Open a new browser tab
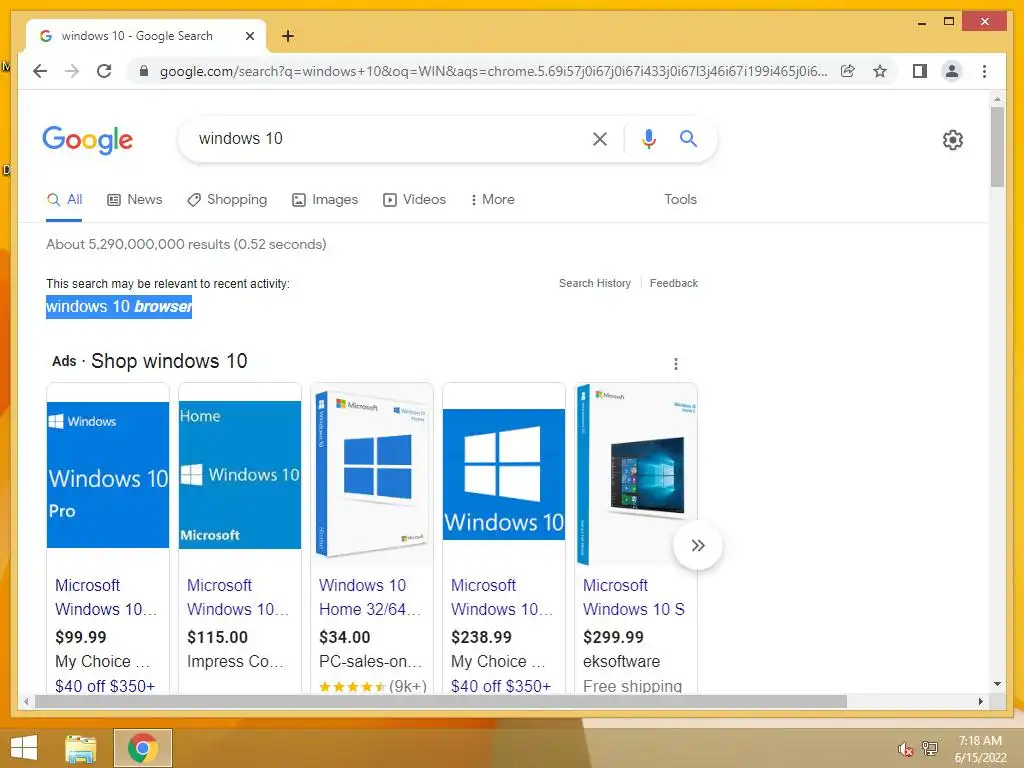 (x=288, y=36)
